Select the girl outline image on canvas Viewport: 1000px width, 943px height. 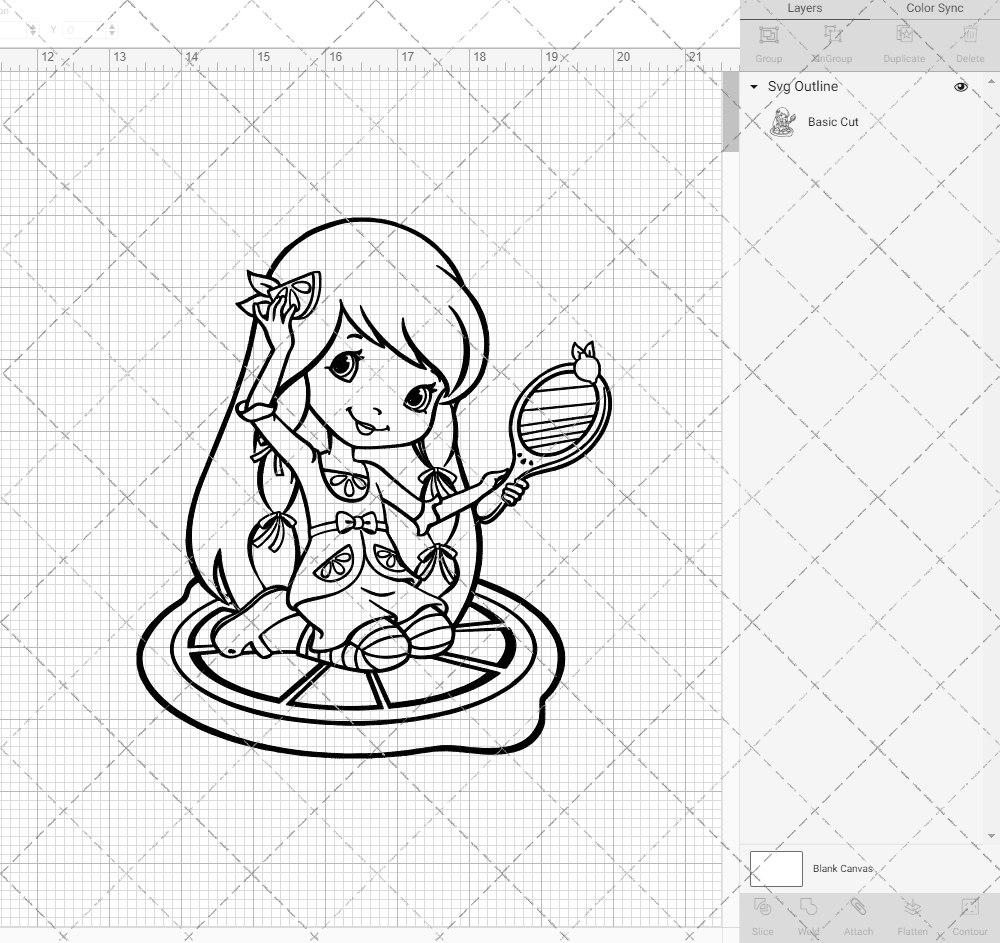coord(375,487)
